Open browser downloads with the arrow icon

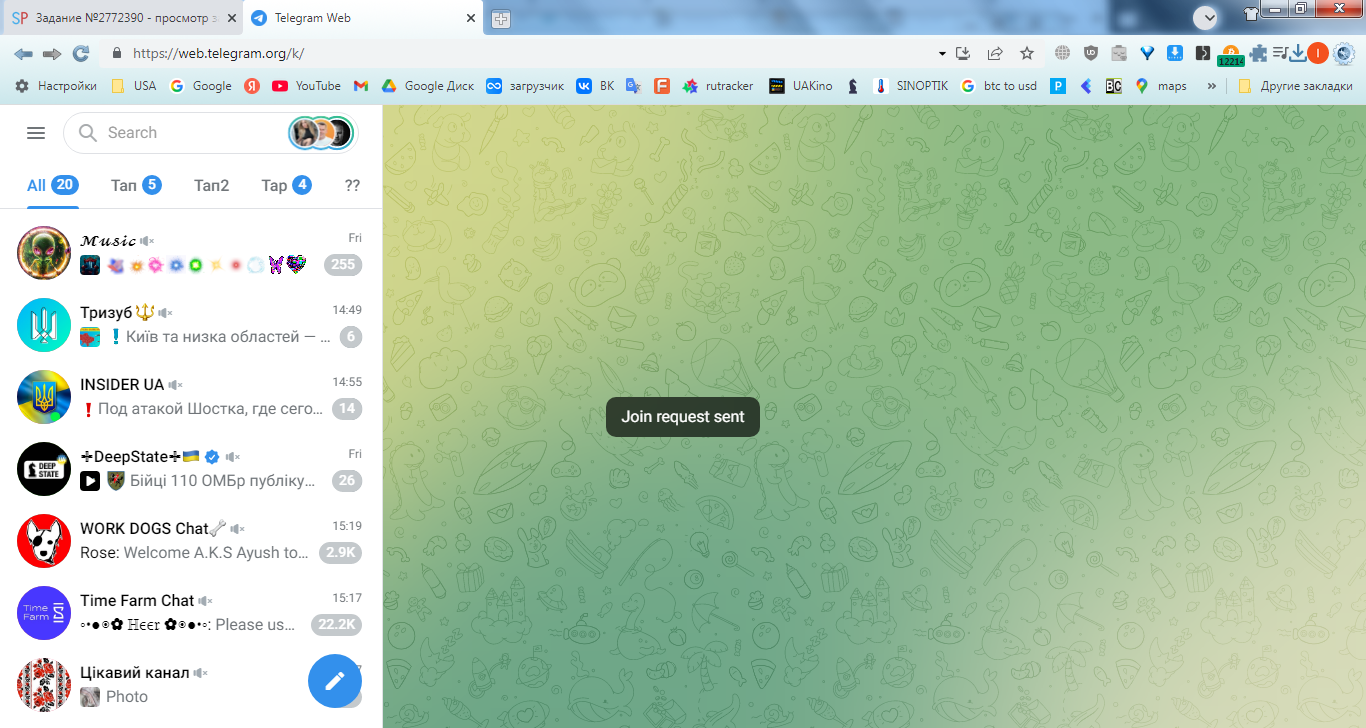point(1298,54)
